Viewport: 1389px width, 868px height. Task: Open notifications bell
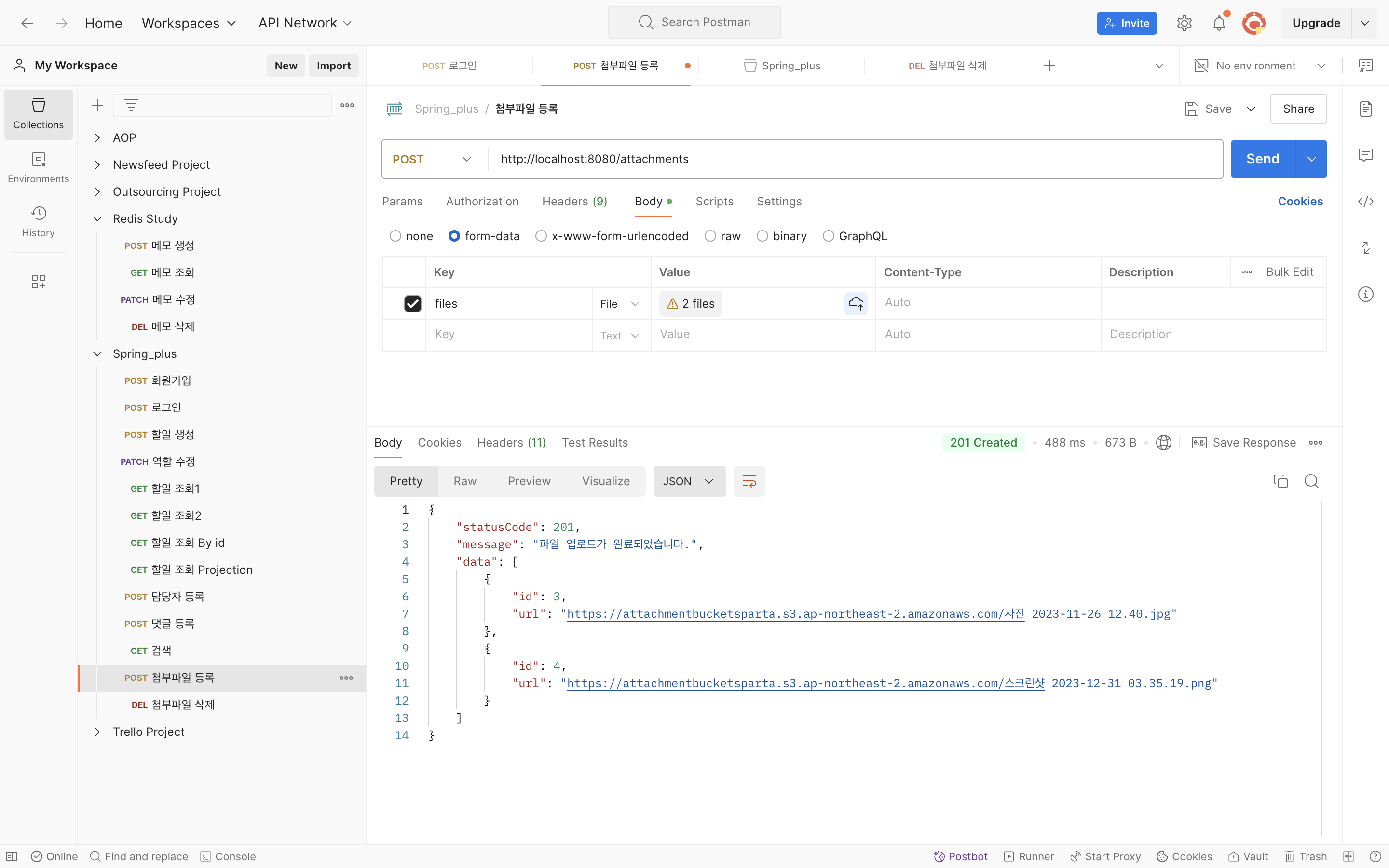(x=1219, y=23)
